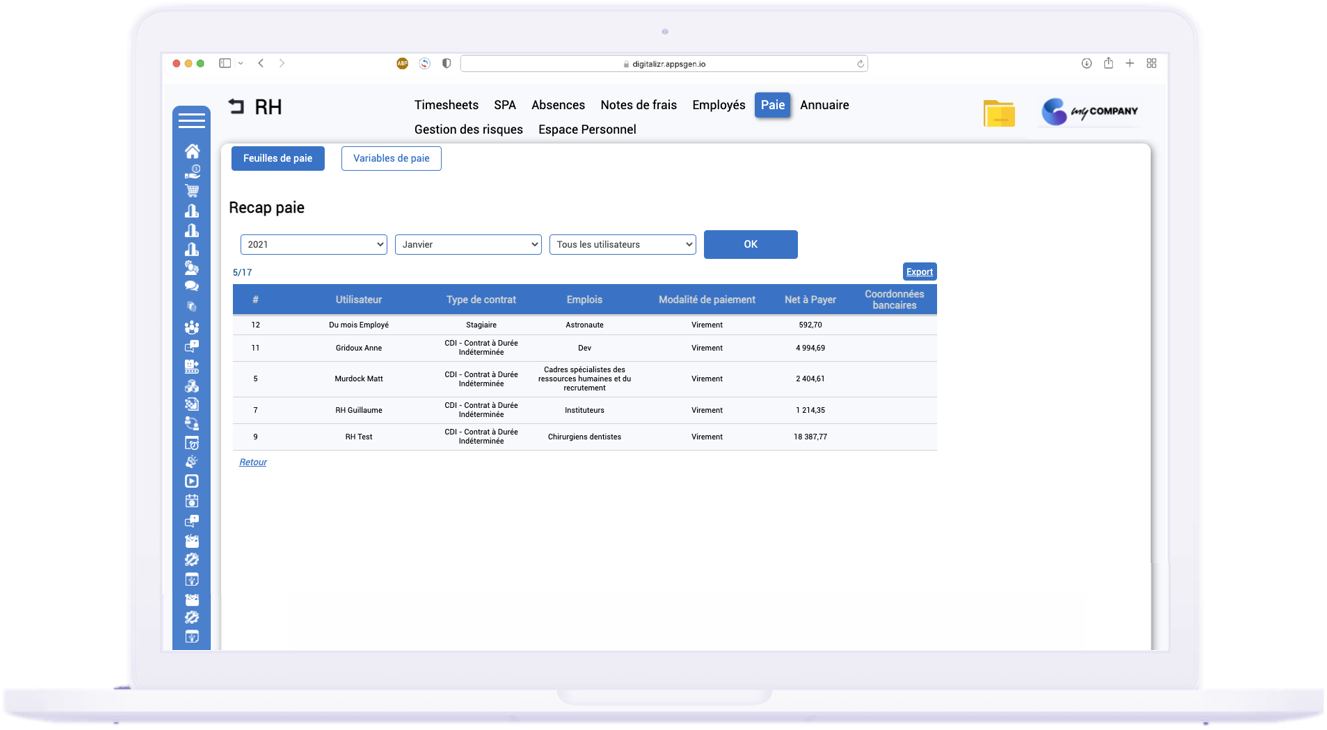
Task: Click the Type de contrat column header
Action: [x=481, y=300]
